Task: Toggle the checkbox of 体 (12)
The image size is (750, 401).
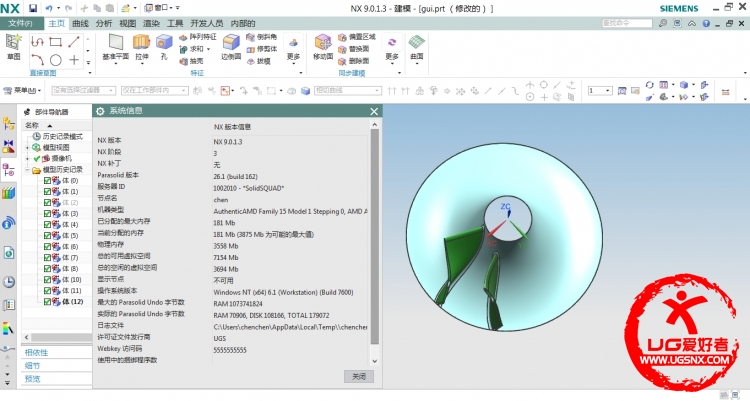Action: pos(47,301)
